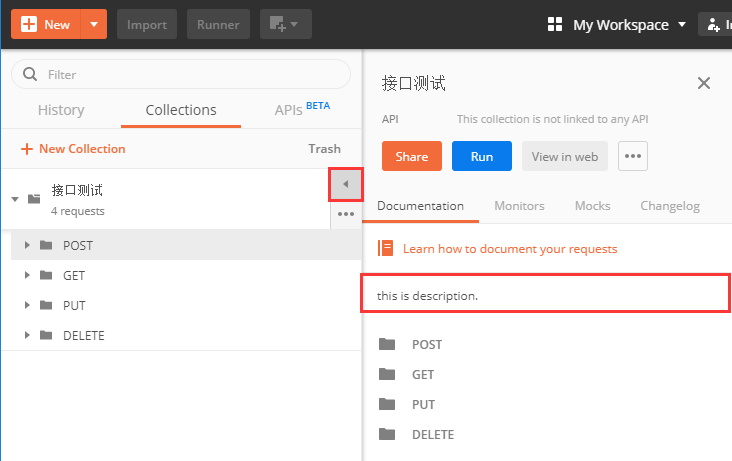This screenshot has width=732, height=461.
Task: Click the workspace grid icon
Action: [x=555, y=24]
